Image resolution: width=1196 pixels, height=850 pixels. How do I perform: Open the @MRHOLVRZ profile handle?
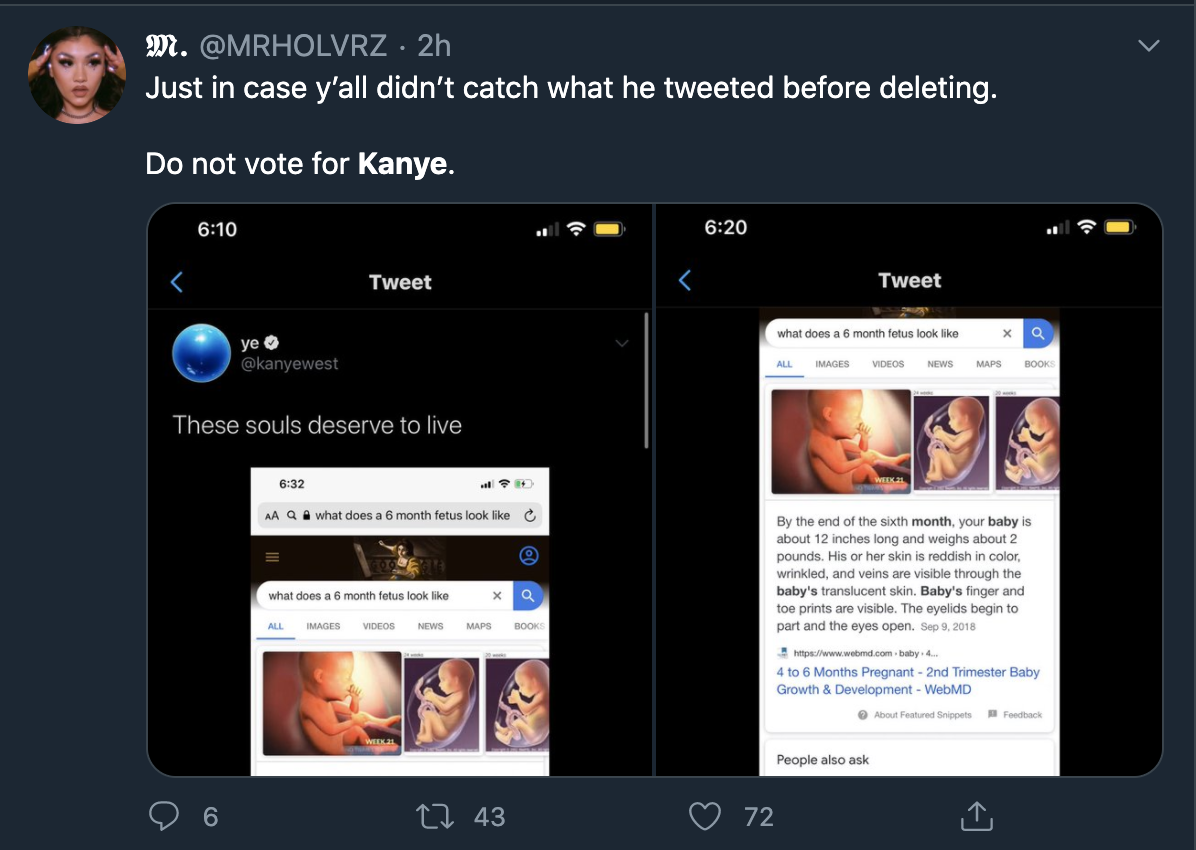(295, 45)
